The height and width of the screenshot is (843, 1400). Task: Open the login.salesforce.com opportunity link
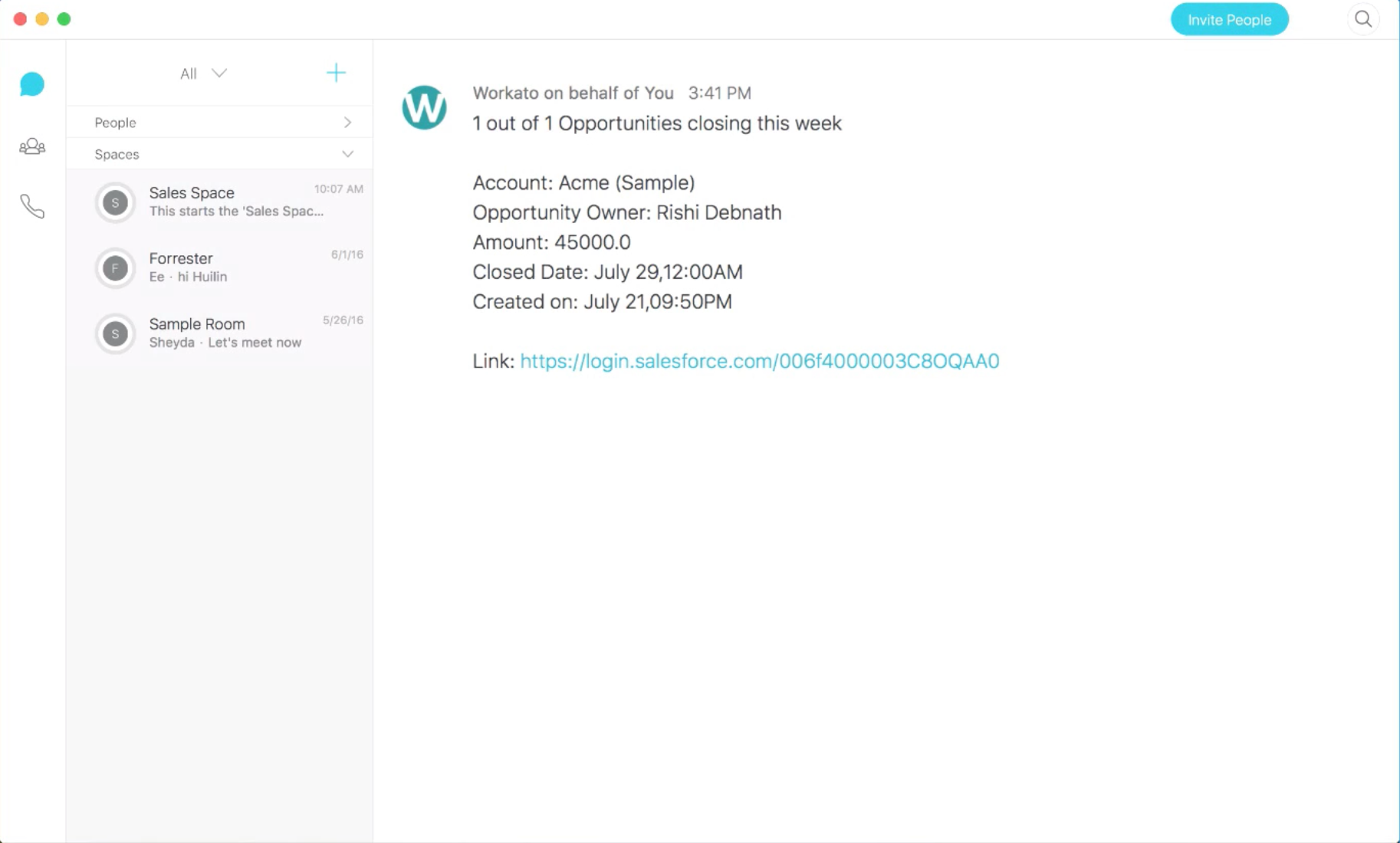click(759, 361)
